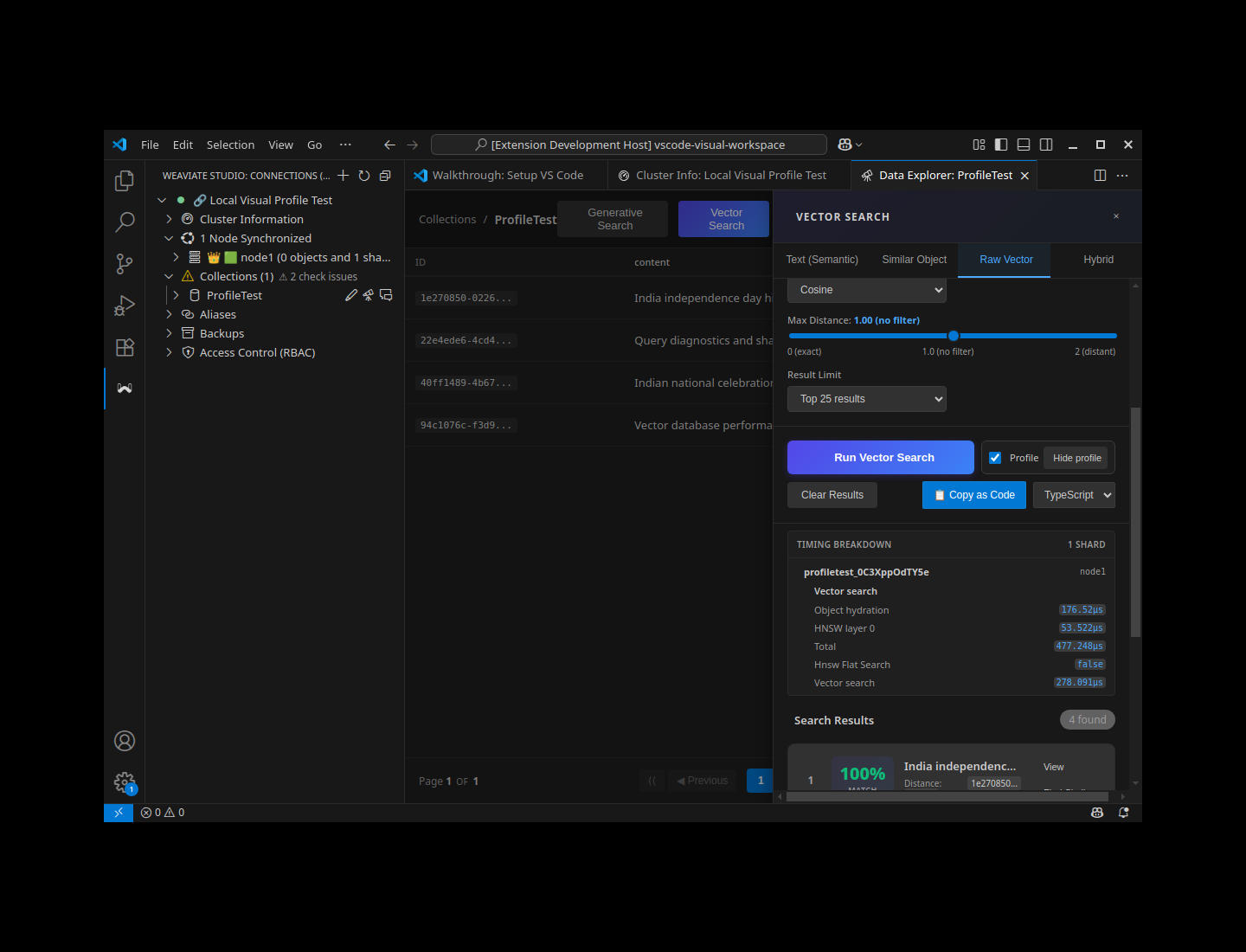Open the Search view in activity bar
This screenshot has height=952, width=1246.
[125, 222]
